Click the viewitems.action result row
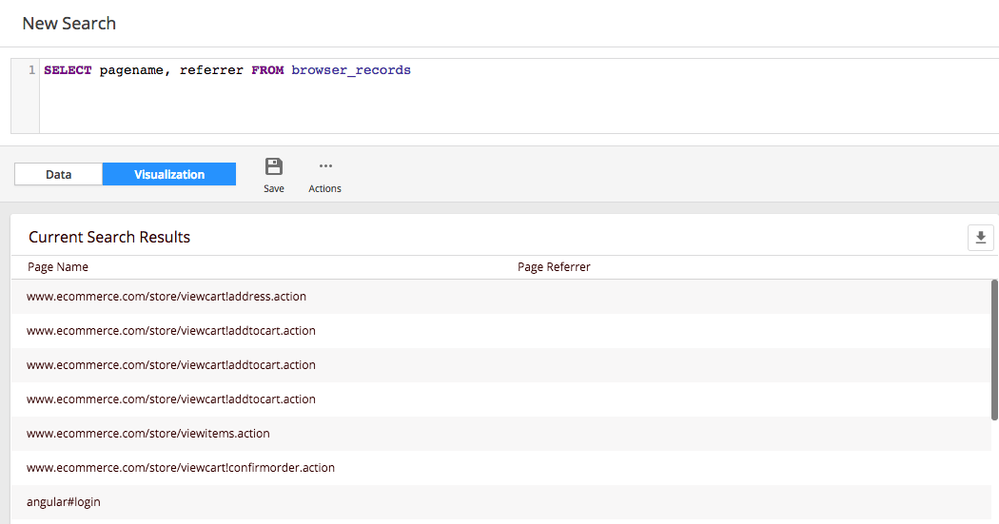Image resolution: width=999 pixels, height=524 pixels. [148, 434]
